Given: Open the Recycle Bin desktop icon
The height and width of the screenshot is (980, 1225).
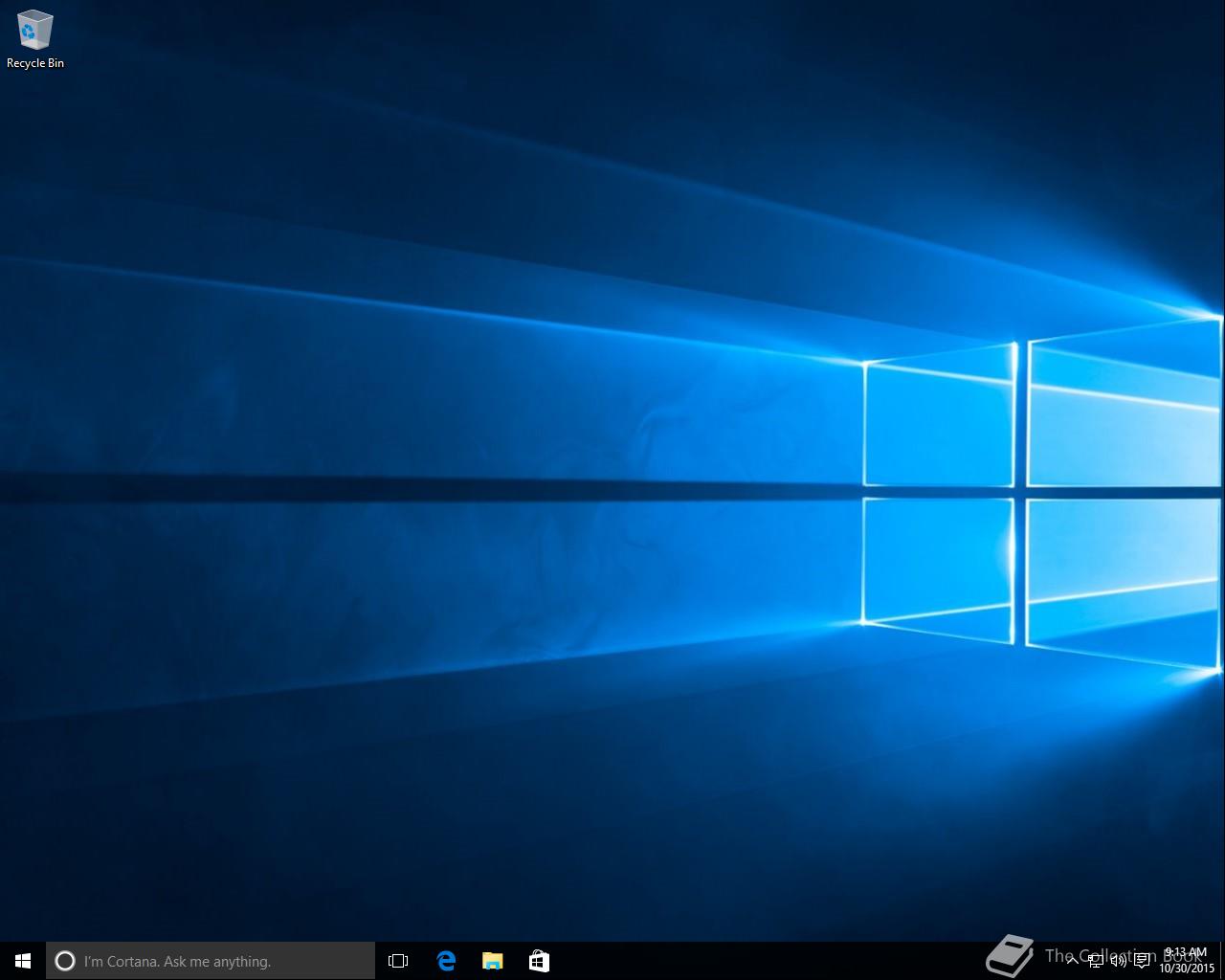Looking at the screenshot, I should pos(35,40).
